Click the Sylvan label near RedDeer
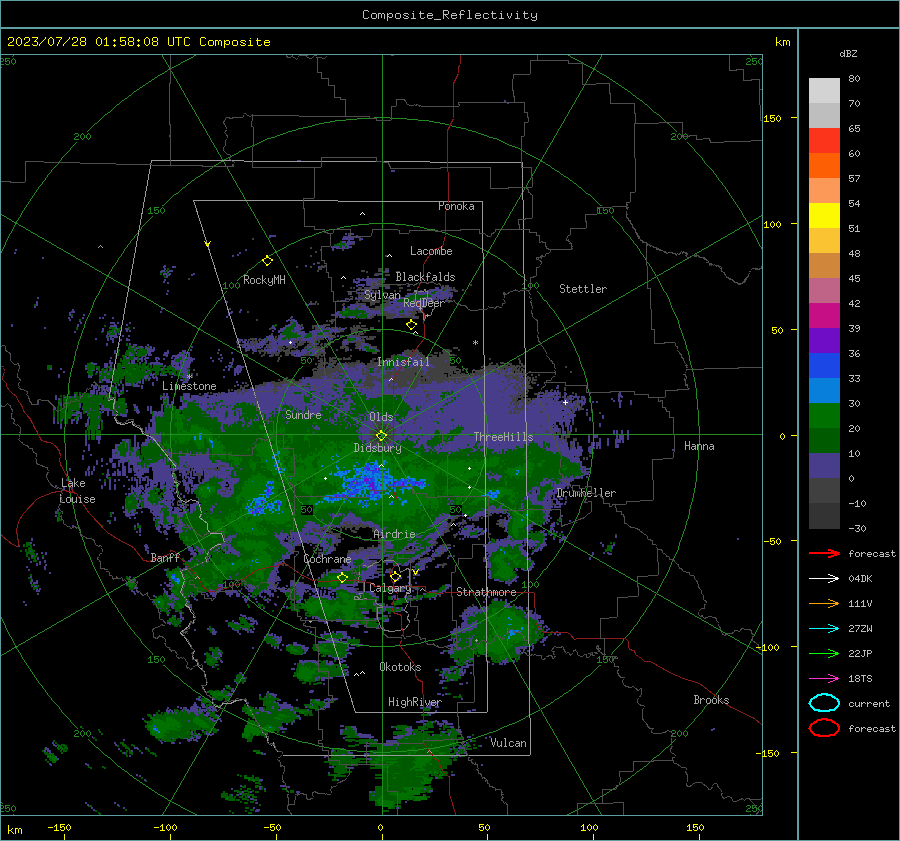This screenshot has height=841, width=900. pos(382,295)
